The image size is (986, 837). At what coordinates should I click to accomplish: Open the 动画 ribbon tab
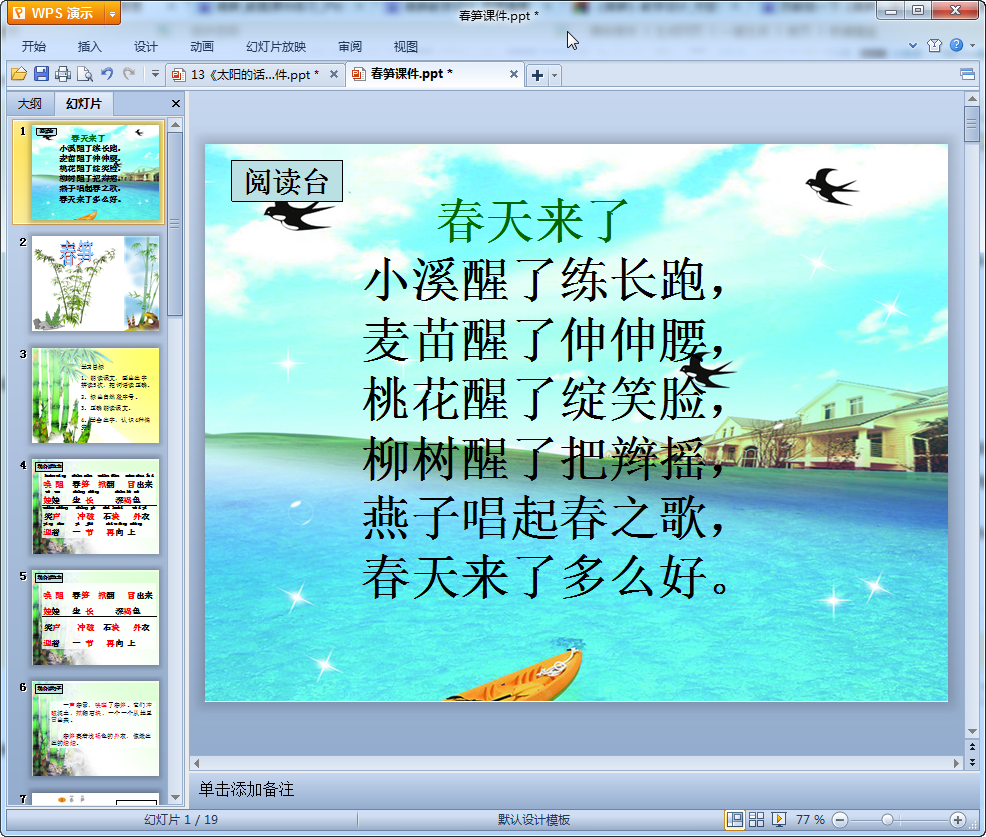coord(202,47)
